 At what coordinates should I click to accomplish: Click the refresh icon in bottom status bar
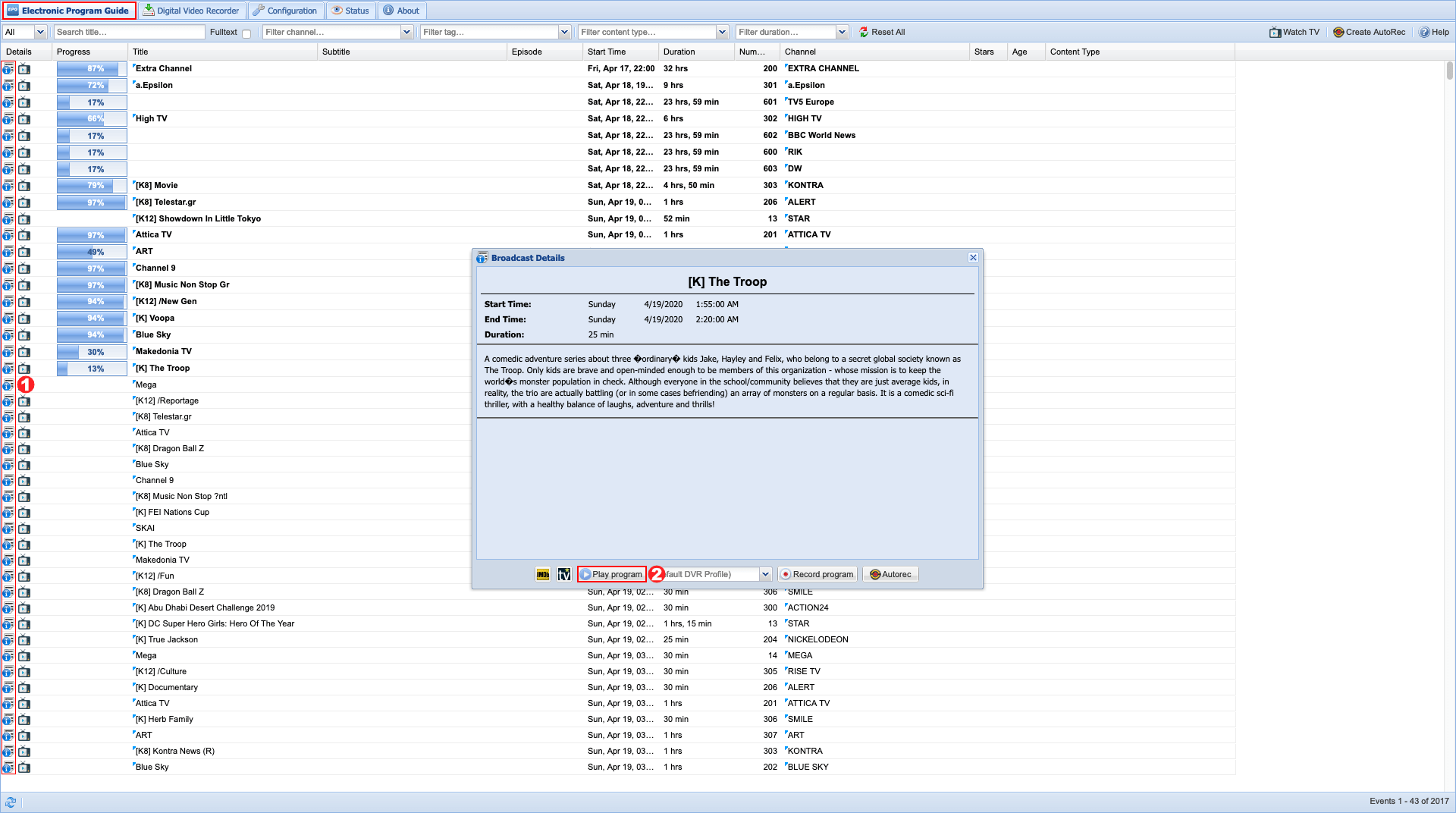[11, 802]
